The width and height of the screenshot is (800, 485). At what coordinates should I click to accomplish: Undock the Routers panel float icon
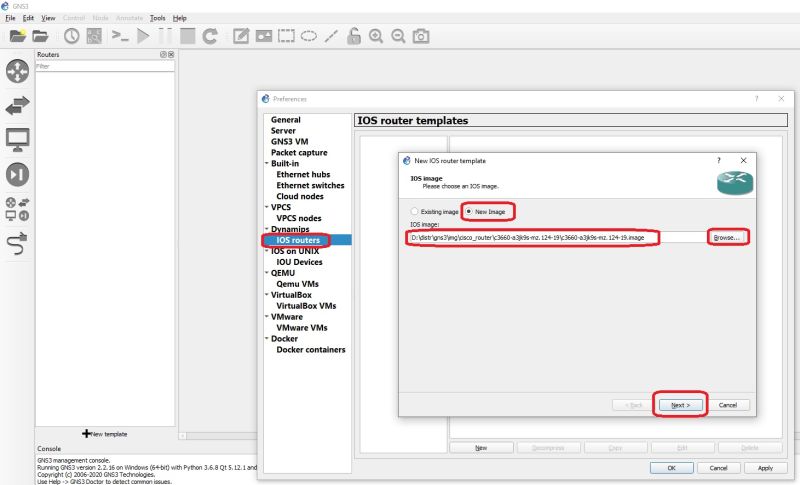tap(163, 54)
